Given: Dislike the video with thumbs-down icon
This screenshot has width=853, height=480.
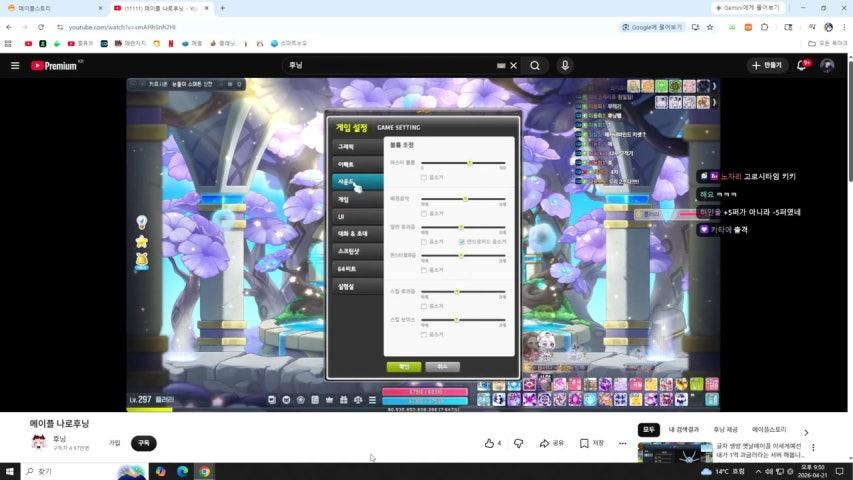Looking at the screenshot, I should pos(518,443).
